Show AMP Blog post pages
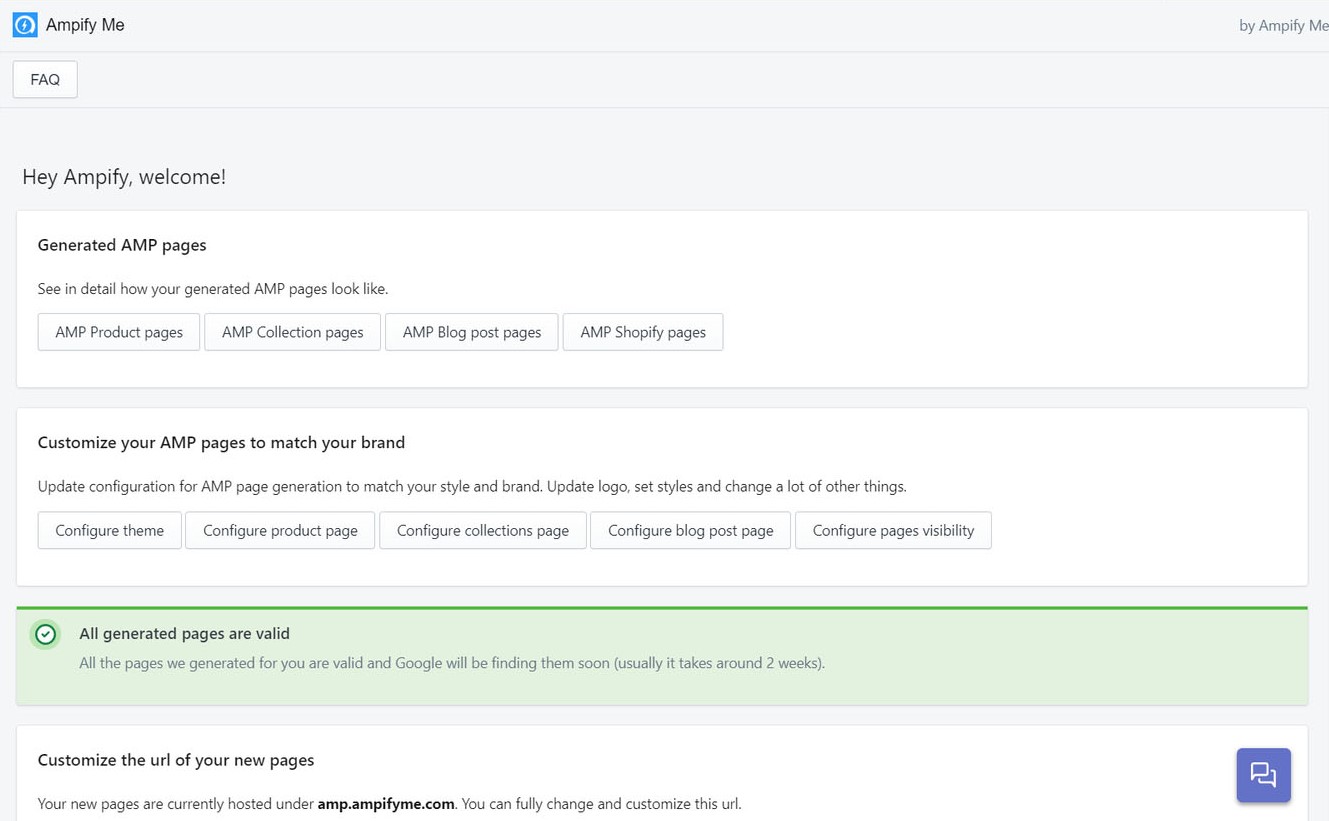Screen dimensions: 1329x821 [471, 332]
